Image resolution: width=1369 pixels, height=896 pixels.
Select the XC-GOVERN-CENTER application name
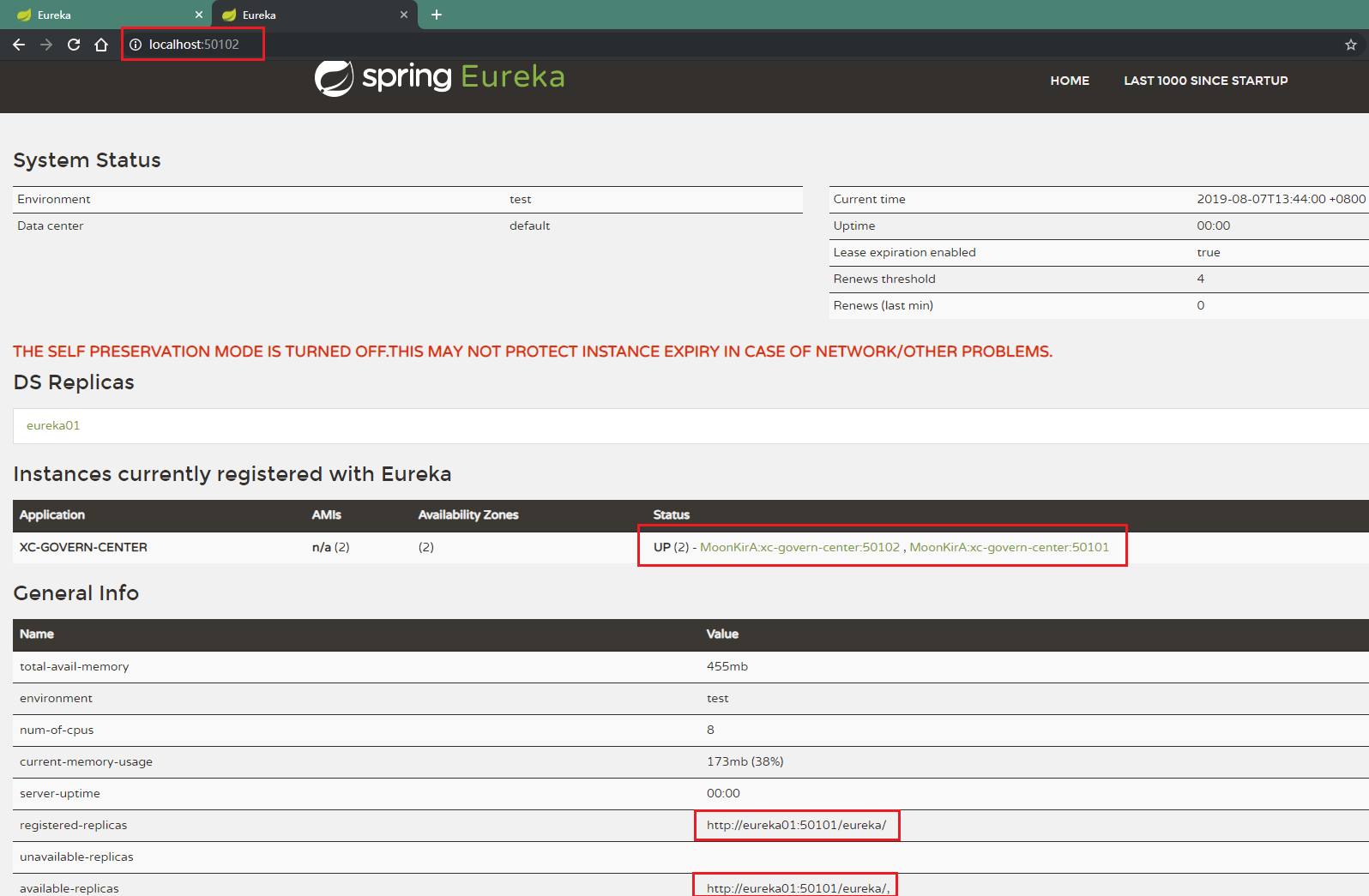(83, 547)
